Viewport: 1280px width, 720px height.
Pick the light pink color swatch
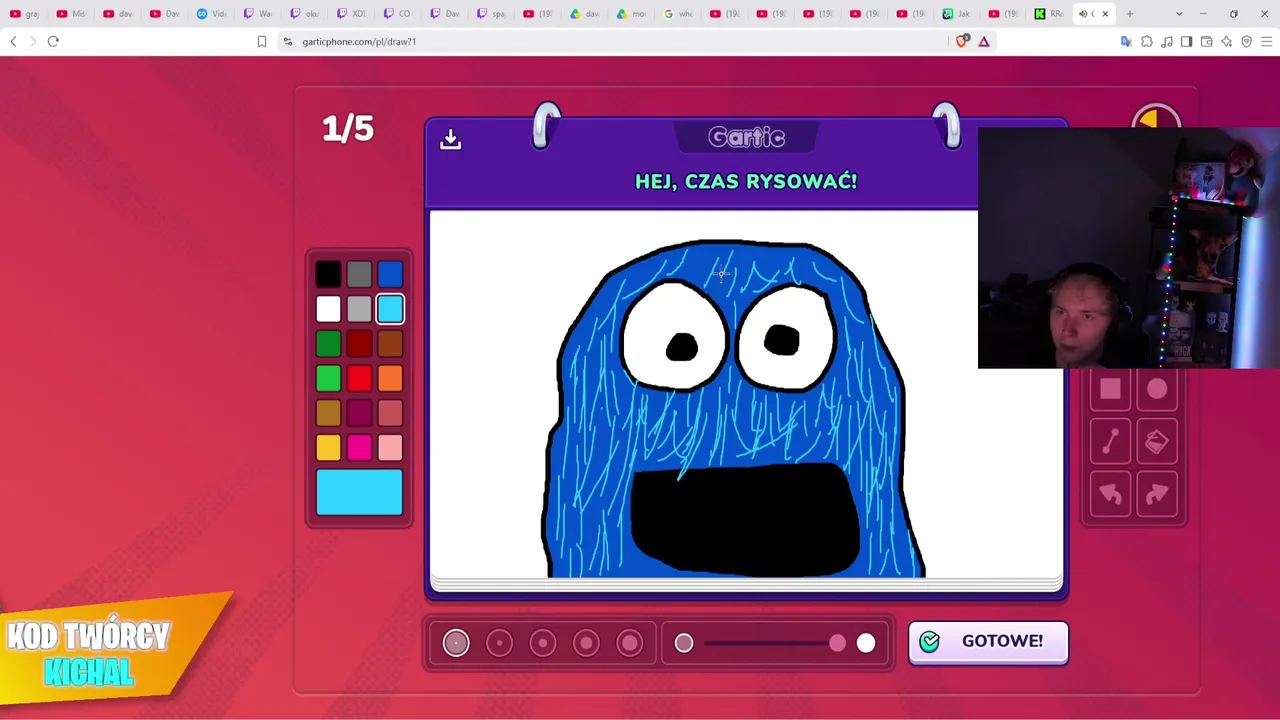coord(390,448)
